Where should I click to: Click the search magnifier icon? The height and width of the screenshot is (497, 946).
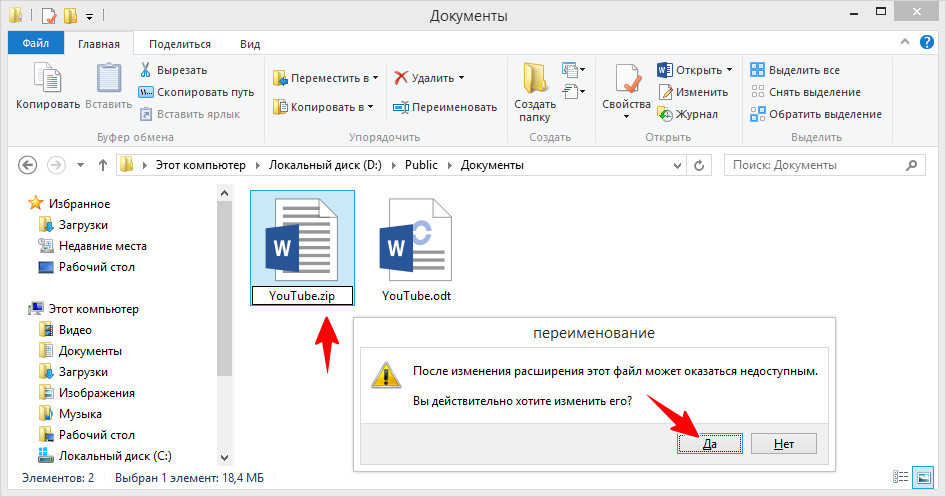tap(912, 165)
